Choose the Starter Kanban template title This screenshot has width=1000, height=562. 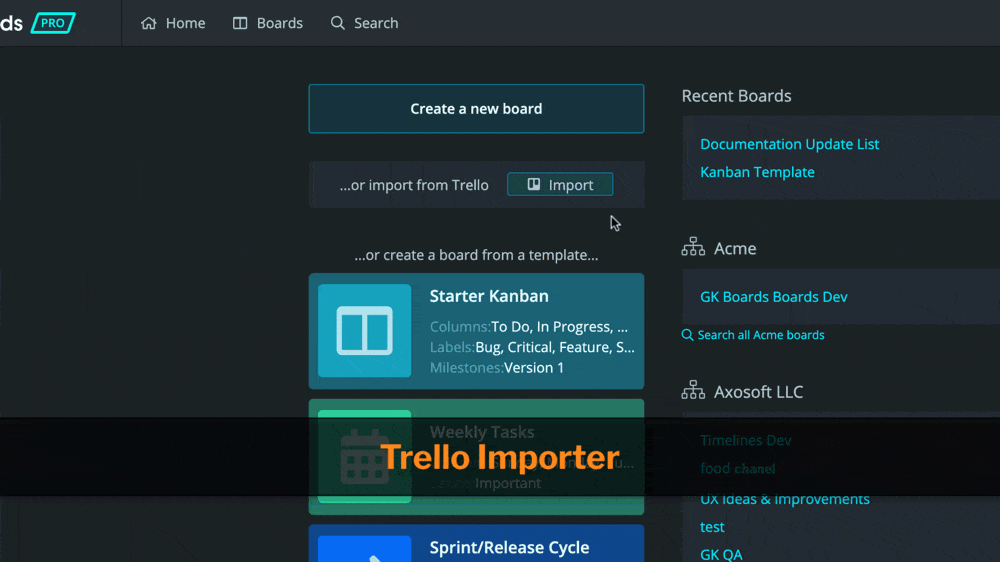[x=489, y=296]
